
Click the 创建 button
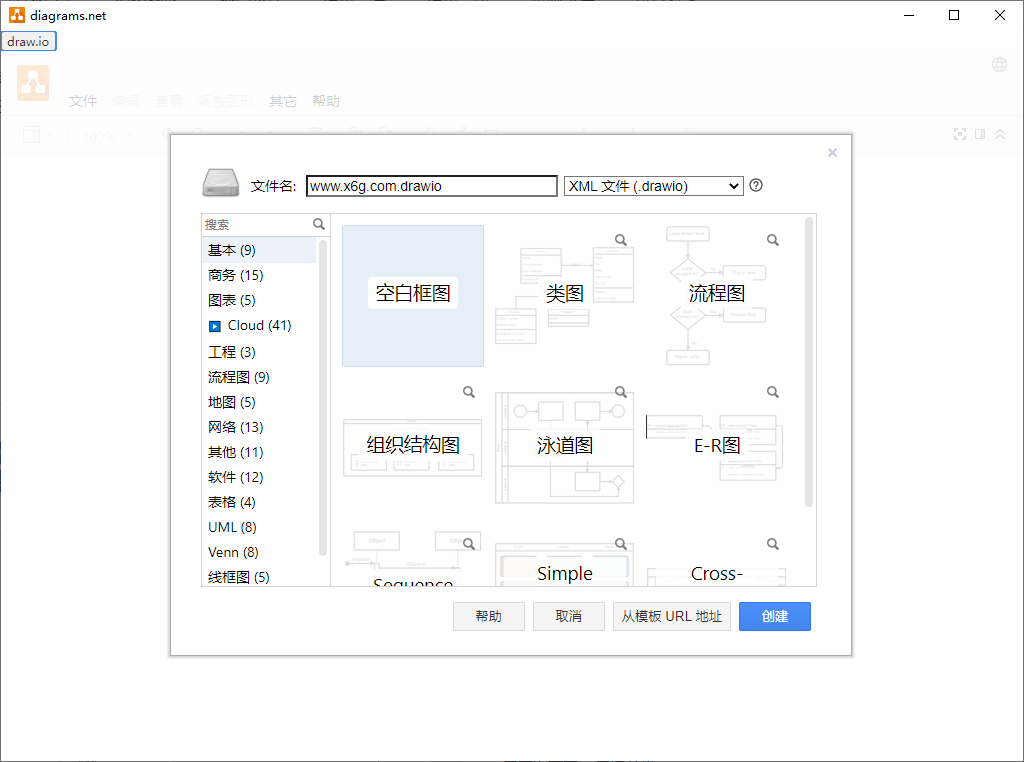(775, 616)
